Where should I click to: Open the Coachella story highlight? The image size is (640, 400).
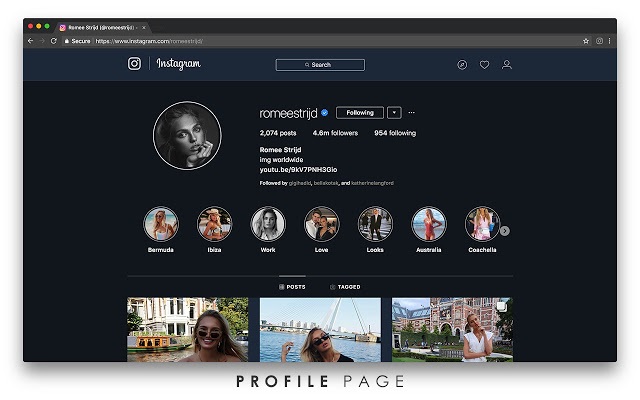(482, 224)
